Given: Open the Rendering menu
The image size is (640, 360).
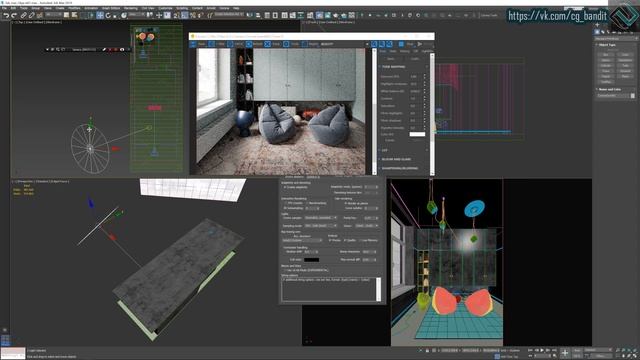Looking at the screenshot, I should pos(131,8).
